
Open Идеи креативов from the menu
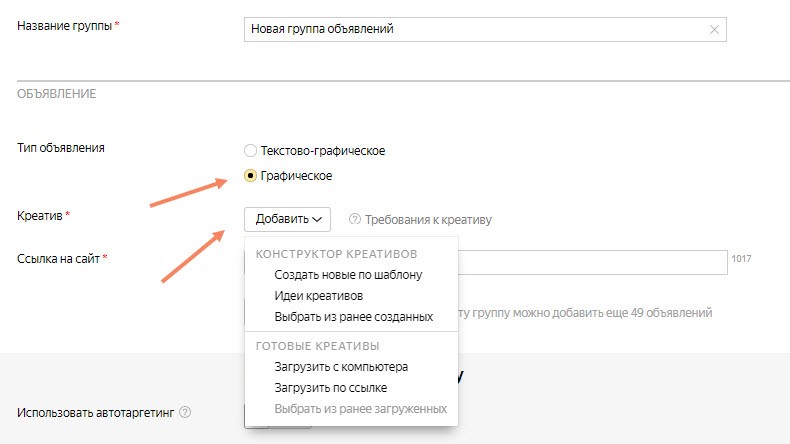point(318,295)
